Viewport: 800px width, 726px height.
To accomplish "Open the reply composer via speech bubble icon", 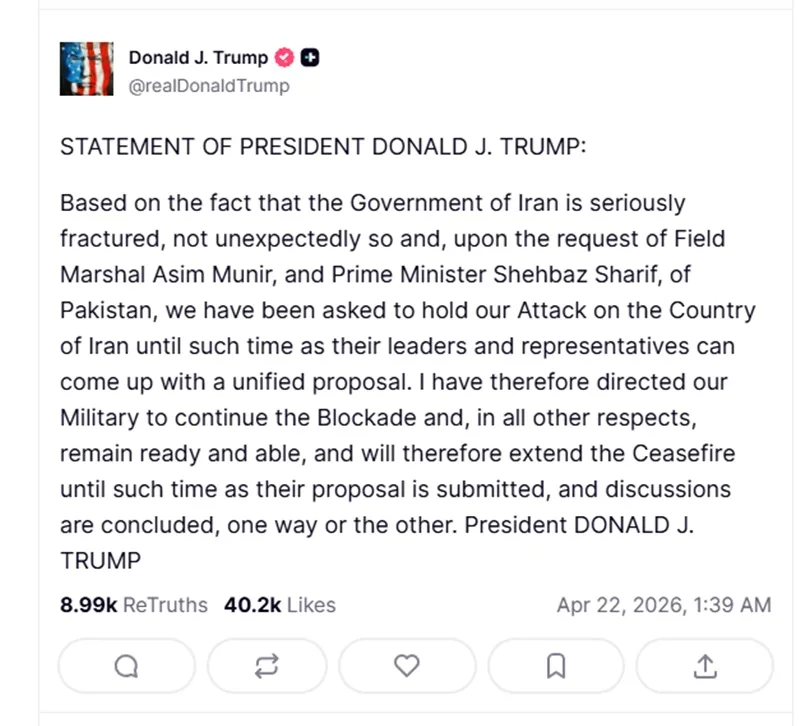I will (126, 666).
